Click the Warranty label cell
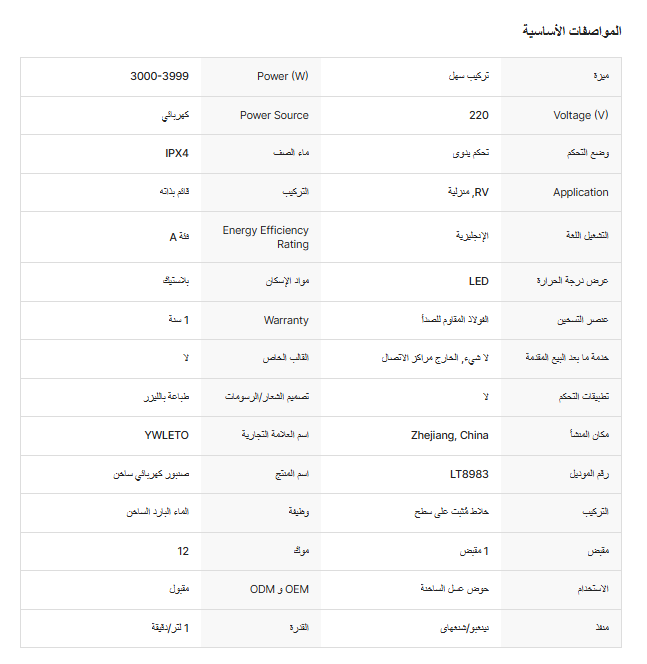Viewport: 647px width, 664px height. (286, 321)
